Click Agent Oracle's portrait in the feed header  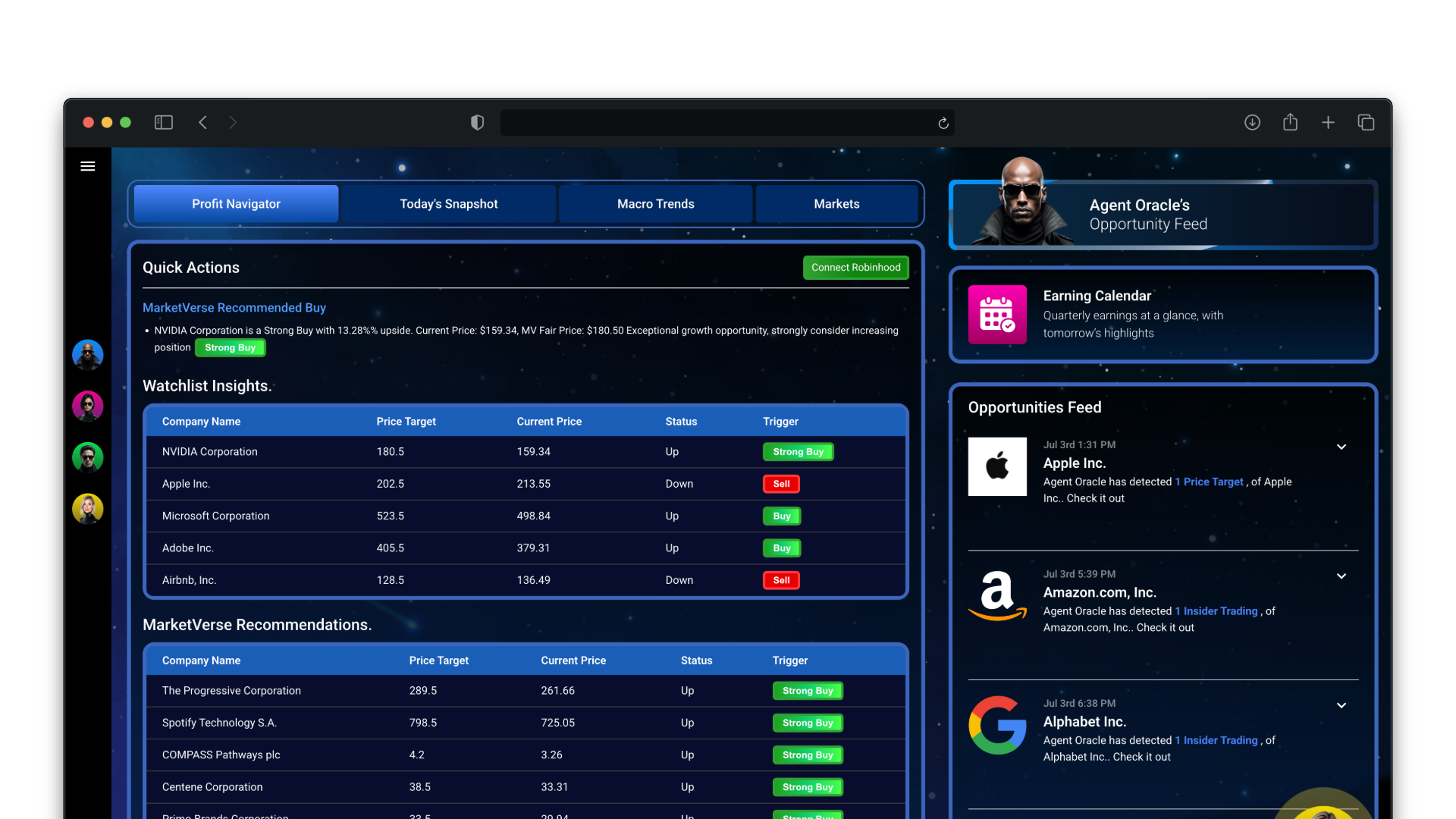(x=1021, y=201)
